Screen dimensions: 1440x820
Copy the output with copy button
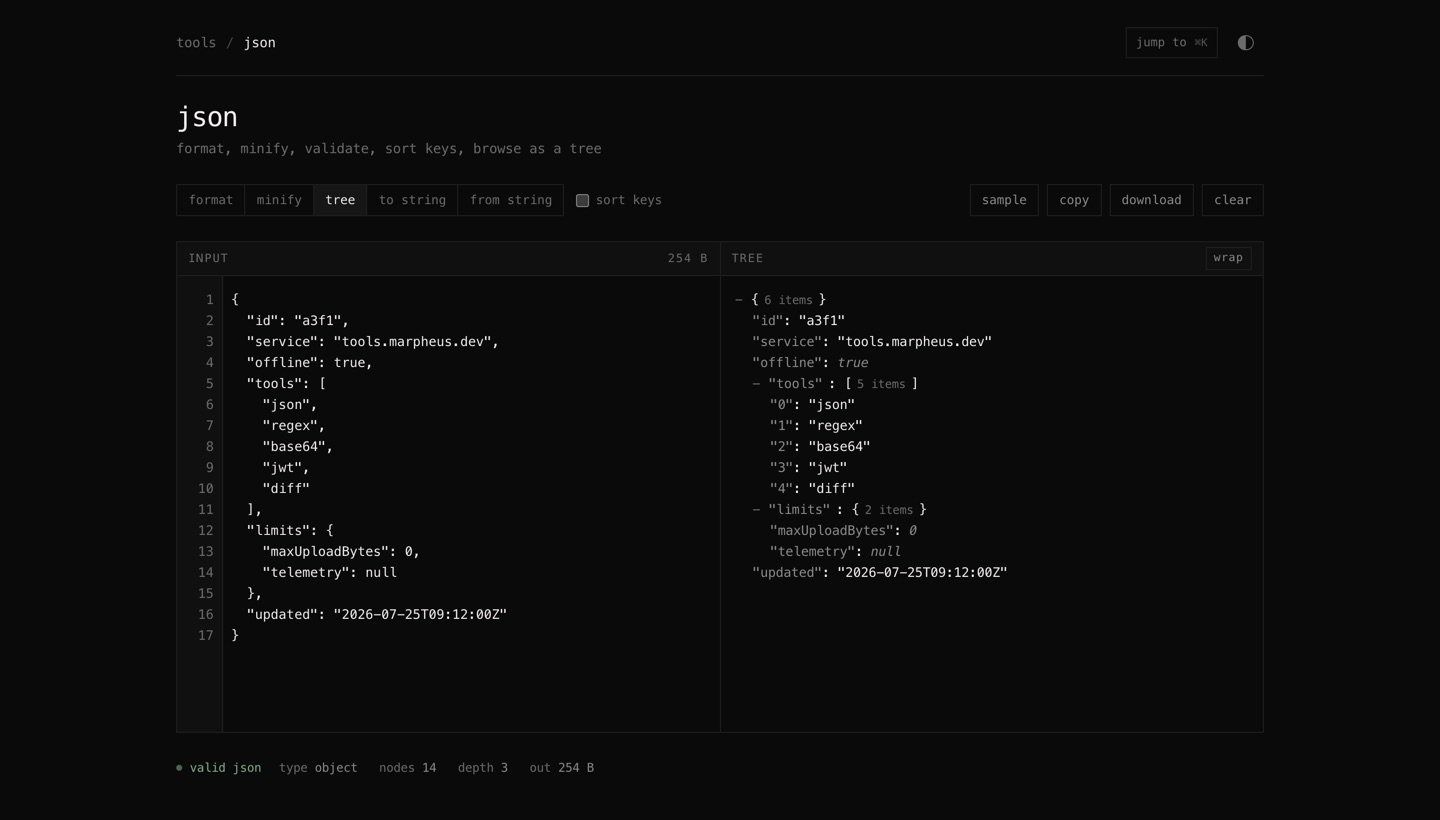pyautogui.click(x=1074, y=200)
